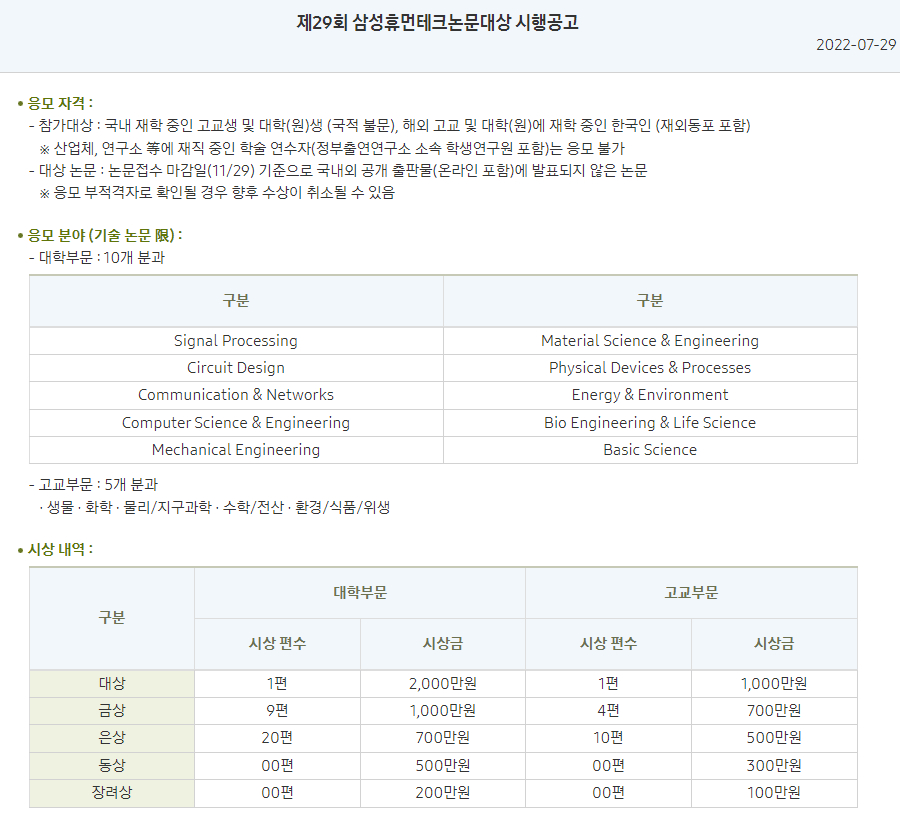Click the Signal Processing table cell
Image resolution: width=900 pixels, height=821 pixels.
(236, 341)
